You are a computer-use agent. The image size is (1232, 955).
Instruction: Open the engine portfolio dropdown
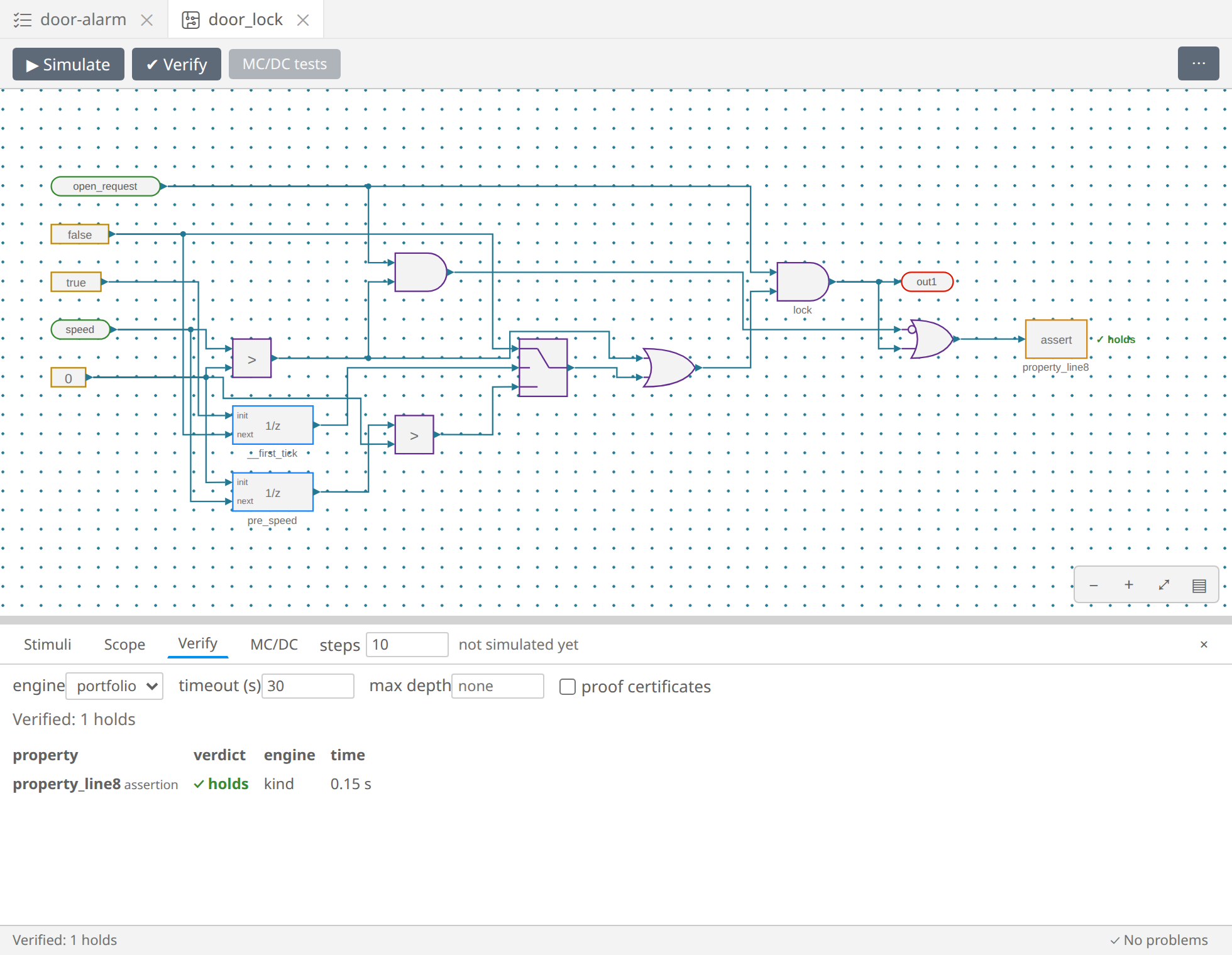coord(114,686)
